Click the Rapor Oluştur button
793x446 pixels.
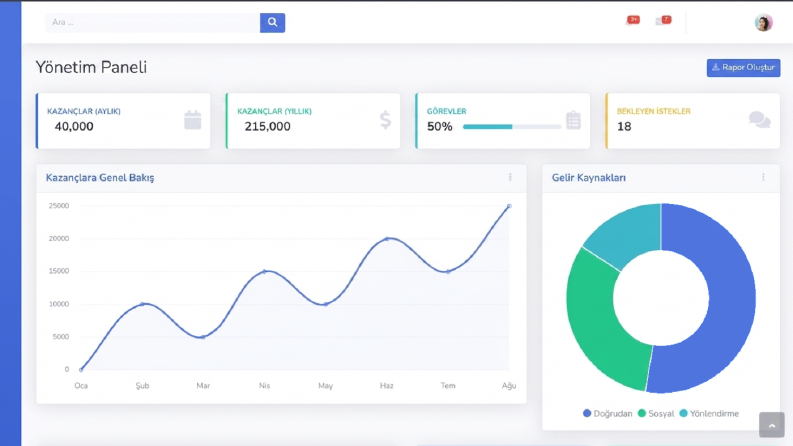coord(743,68)
